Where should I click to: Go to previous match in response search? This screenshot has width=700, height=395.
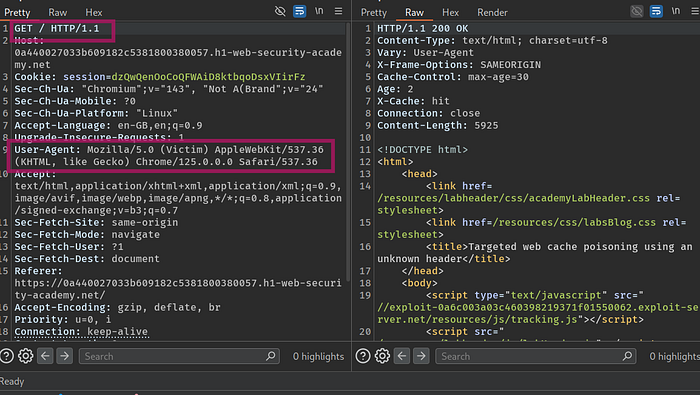[x=402, y=356]
